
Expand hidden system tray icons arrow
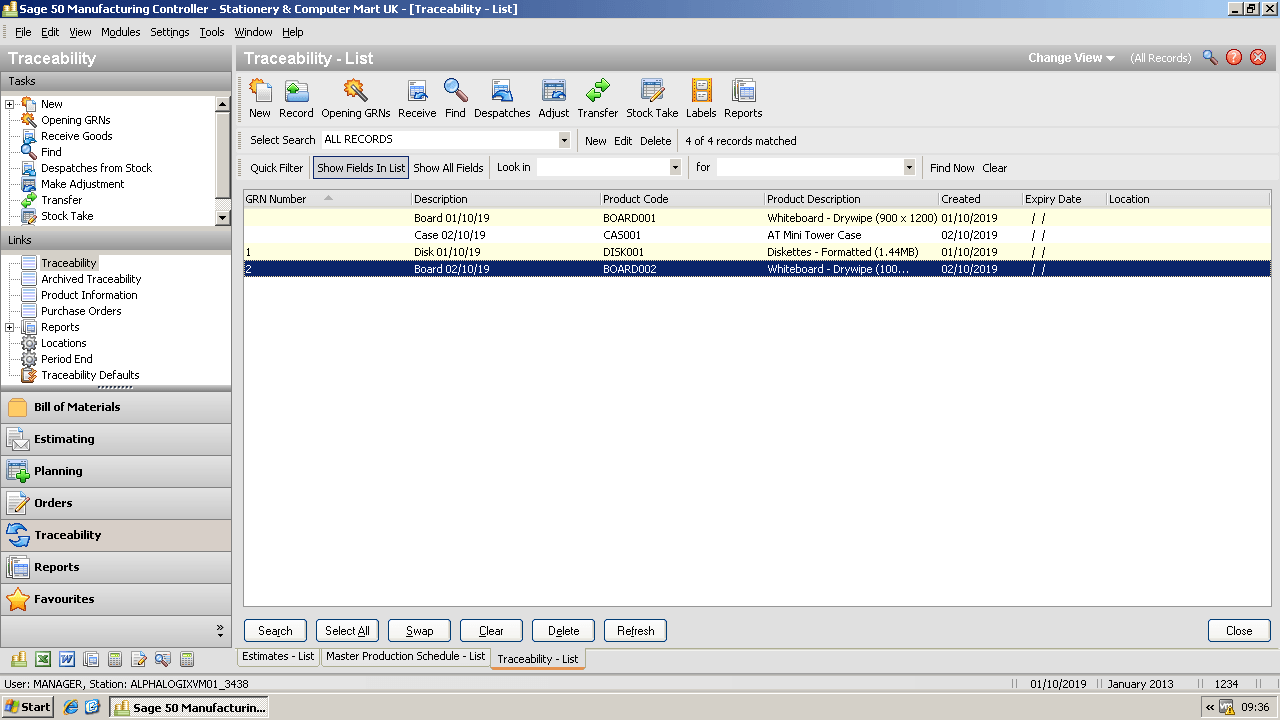(1209, 707)
